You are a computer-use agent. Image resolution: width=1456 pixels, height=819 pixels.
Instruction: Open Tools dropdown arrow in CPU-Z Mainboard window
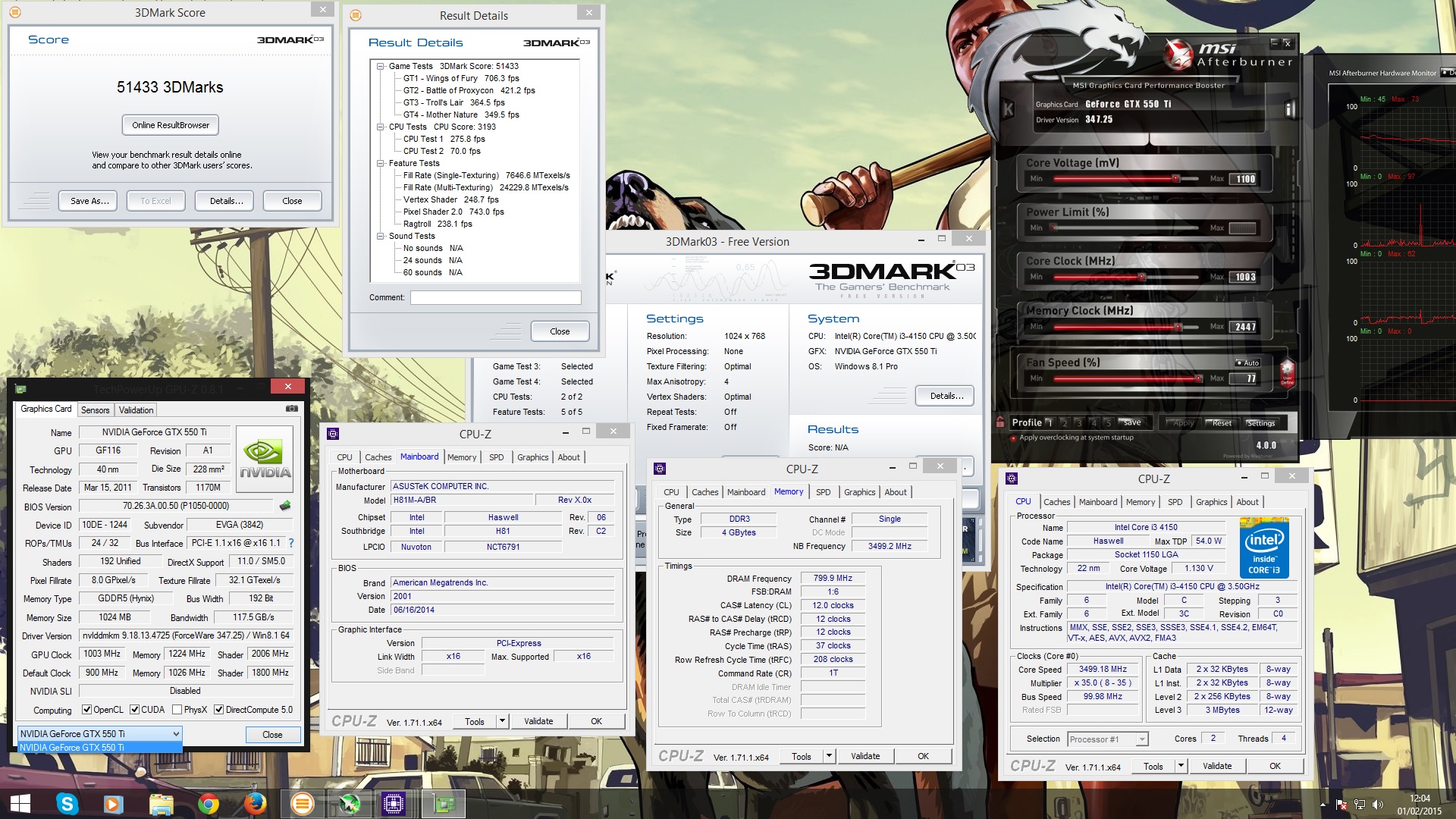(502, 721)
